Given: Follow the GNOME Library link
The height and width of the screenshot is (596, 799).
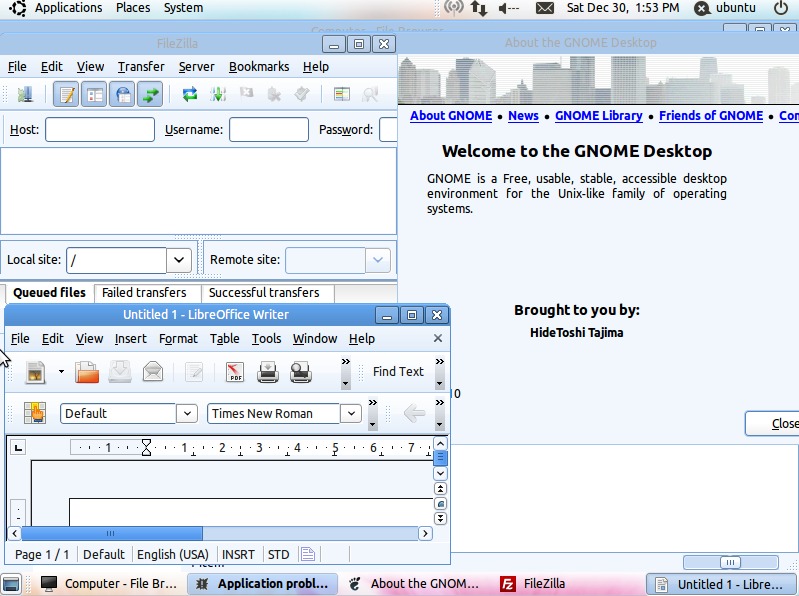Looking at the screenshot, I should click(599, 116).
